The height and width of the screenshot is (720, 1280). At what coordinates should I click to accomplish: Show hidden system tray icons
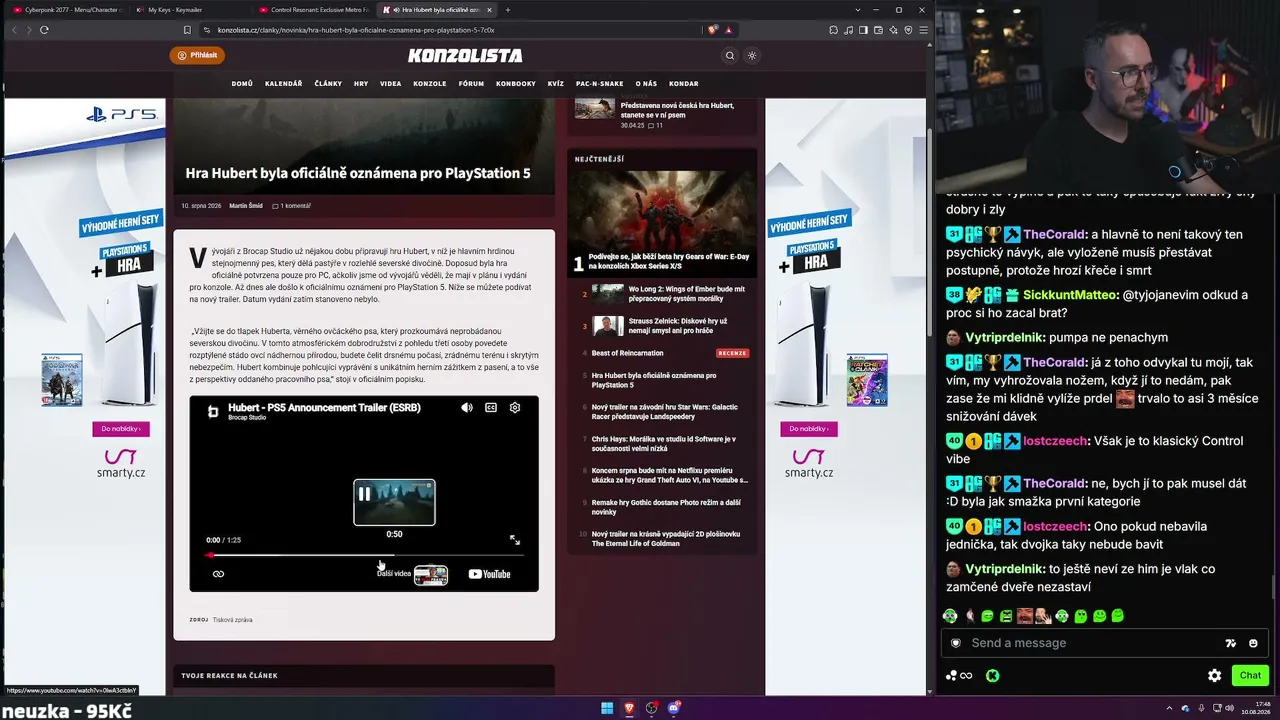pyautogui.click(x=1170, y=708)
